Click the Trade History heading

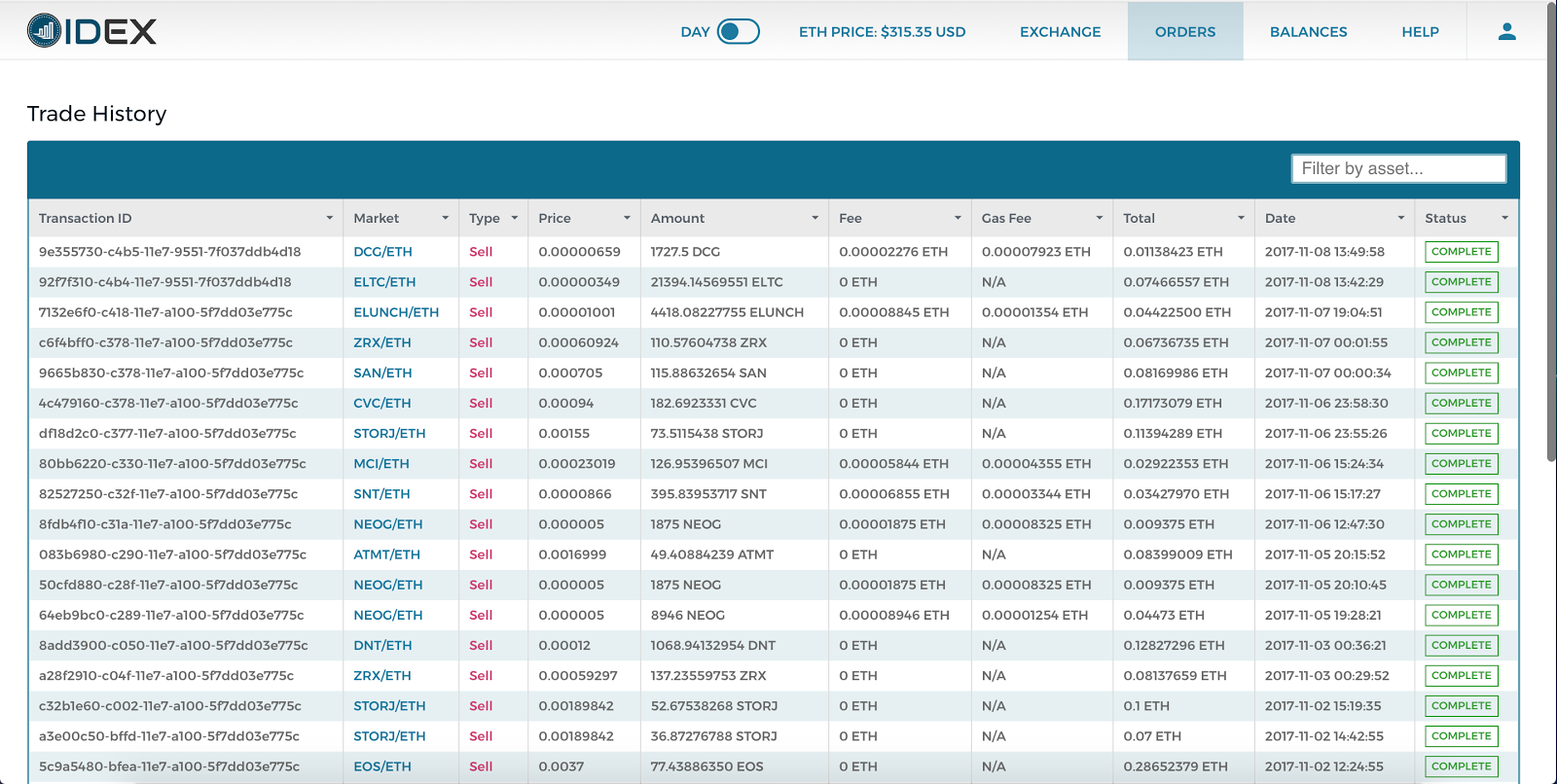click(x=97, y=114)
